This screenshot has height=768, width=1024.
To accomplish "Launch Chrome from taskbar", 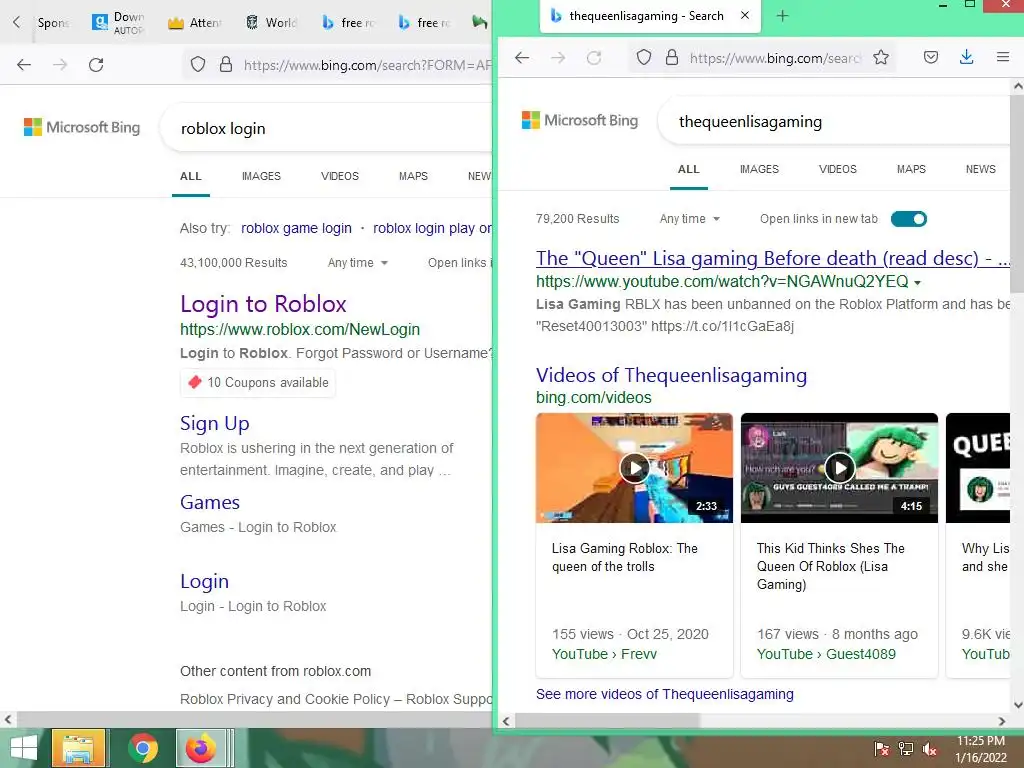I will [x=143, y=748].
